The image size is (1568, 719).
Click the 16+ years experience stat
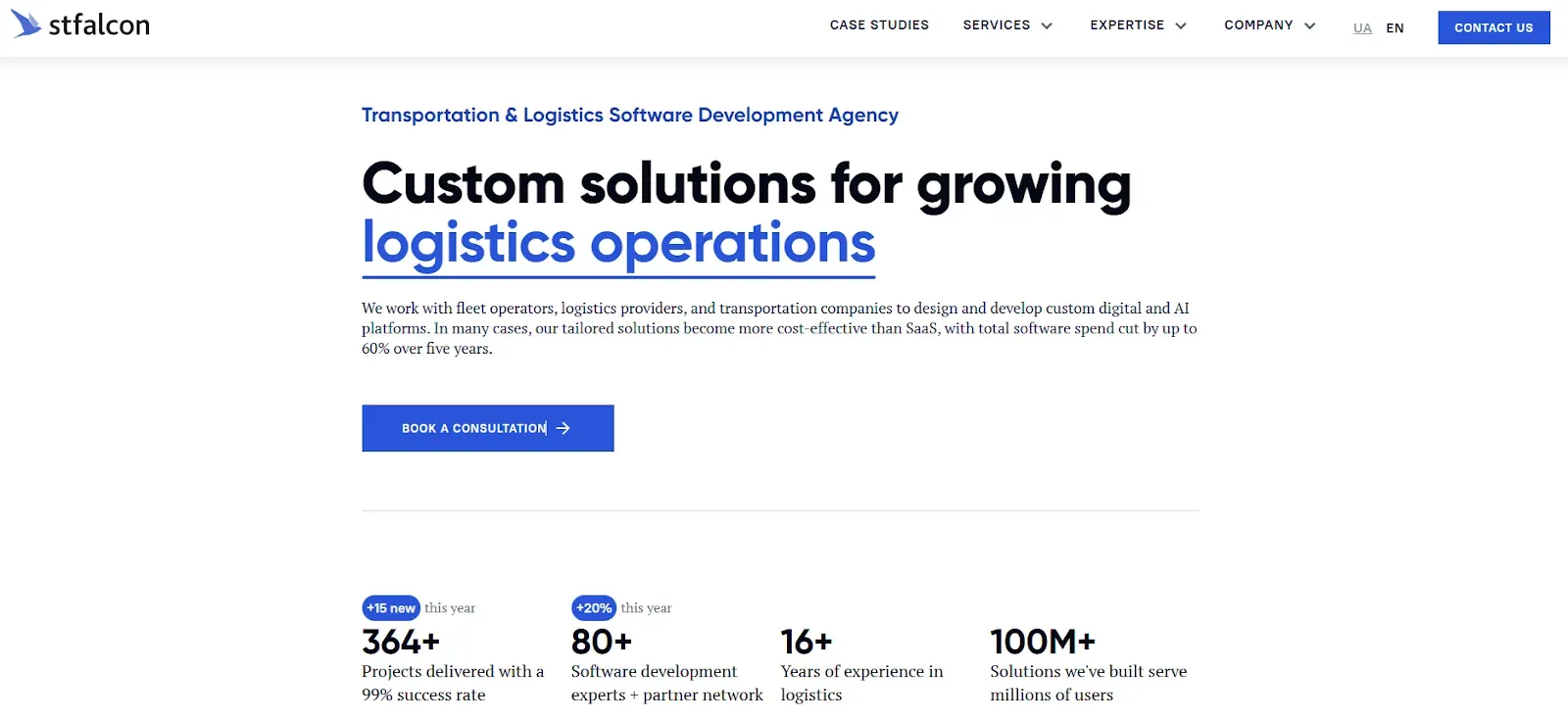(807, 642)
